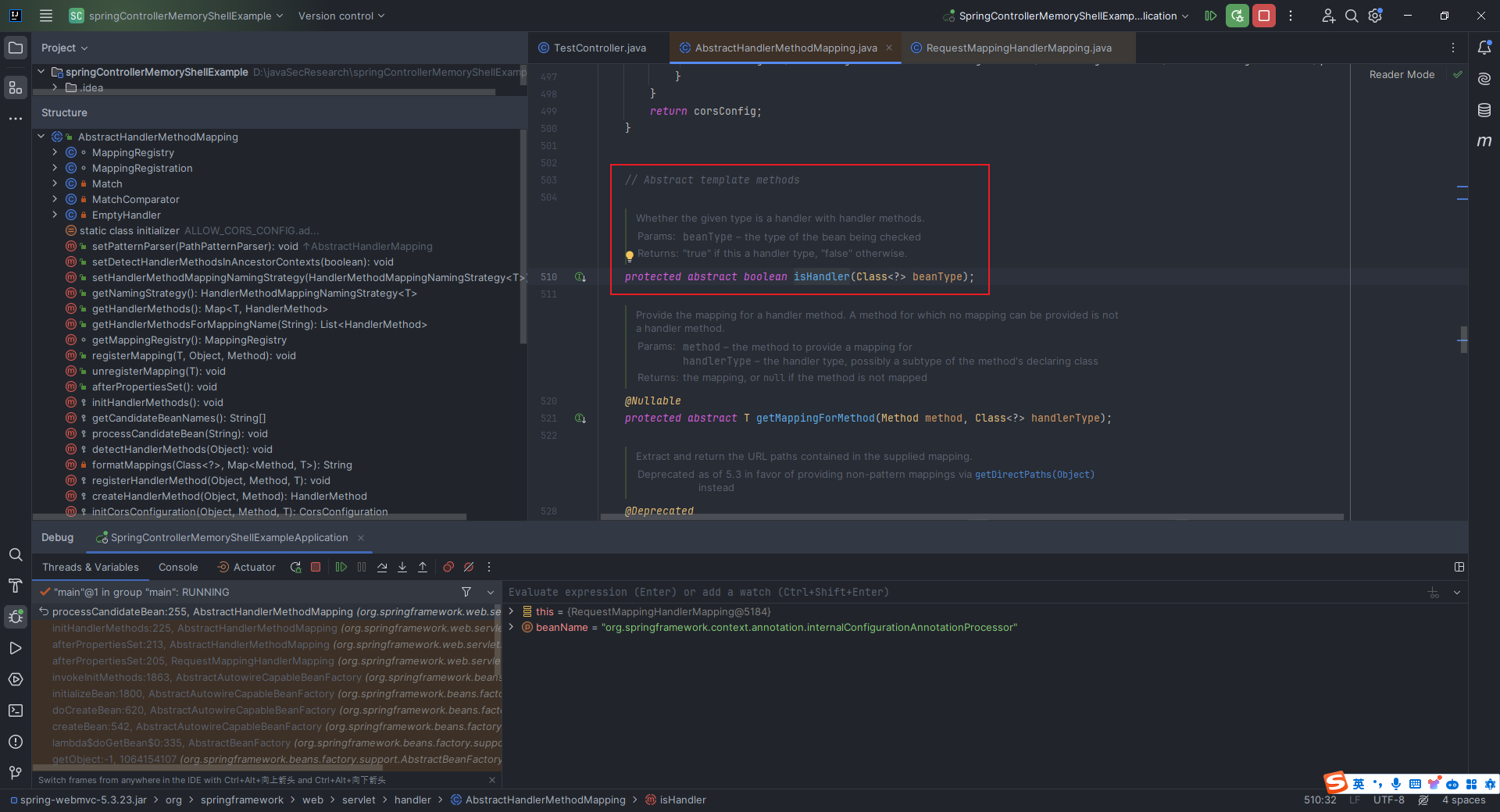The image size is (1500, 812).
Task: Toggle the Find tool window sidebar icon
Action: pyautogui.click(x=16, y=554)
